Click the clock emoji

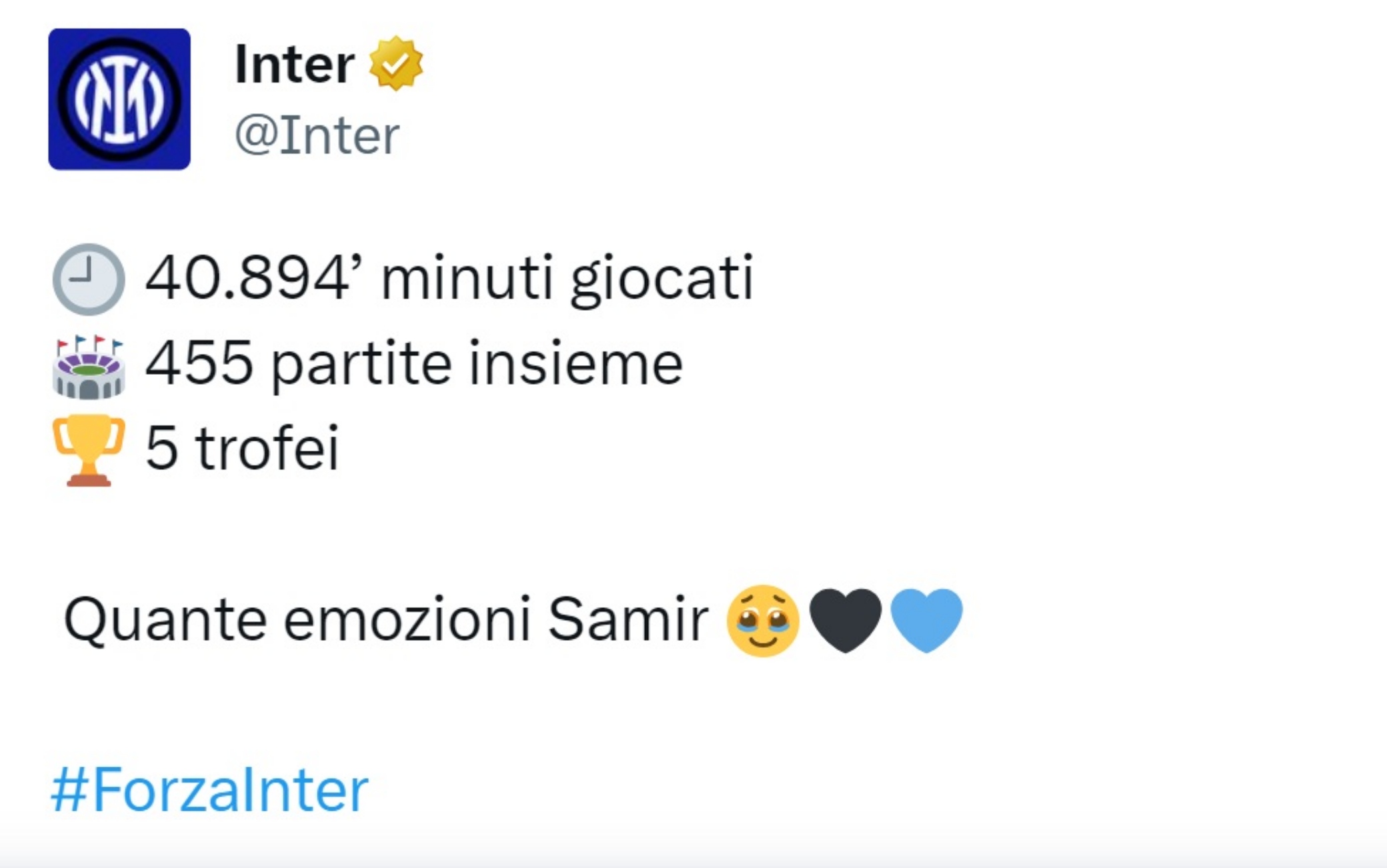tap(89, 279)
